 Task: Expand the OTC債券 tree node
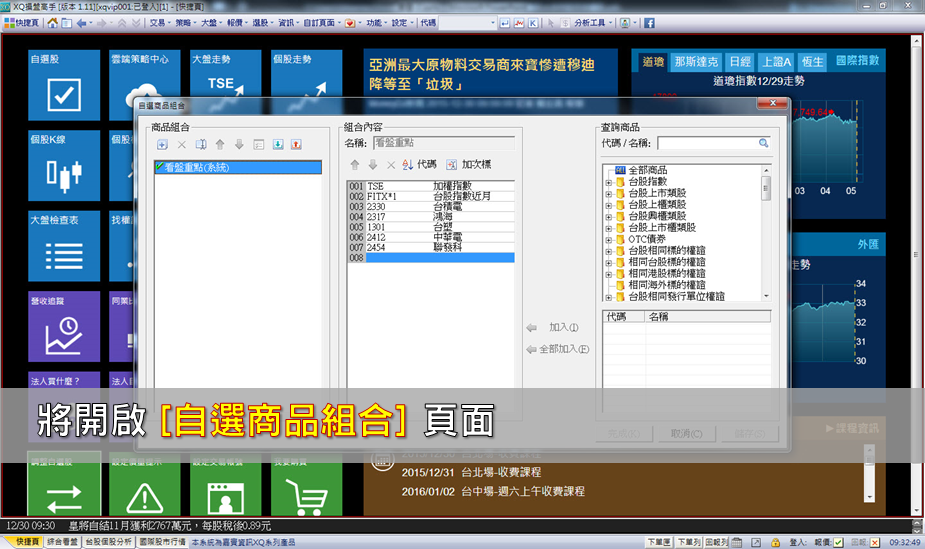tap(608, 240)
